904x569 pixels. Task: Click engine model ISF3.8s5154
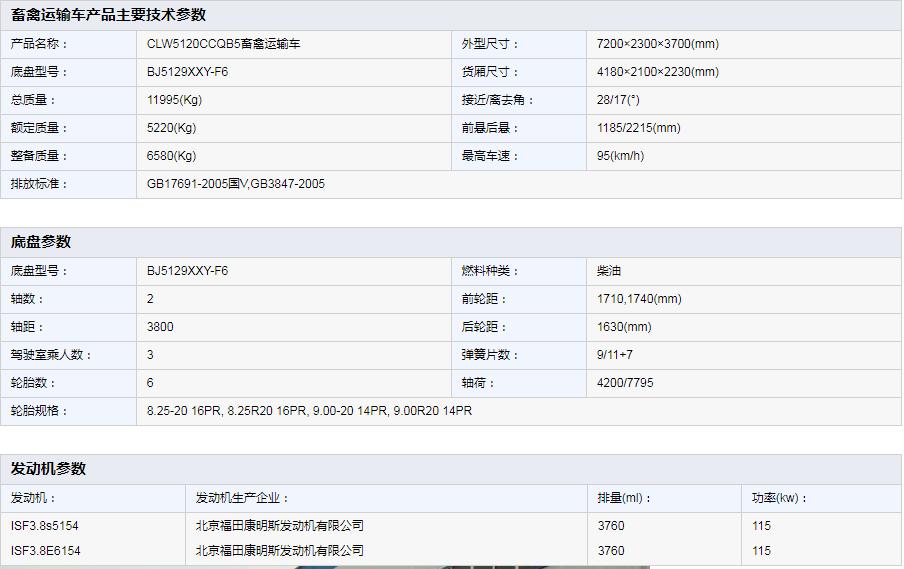point(45,526)
